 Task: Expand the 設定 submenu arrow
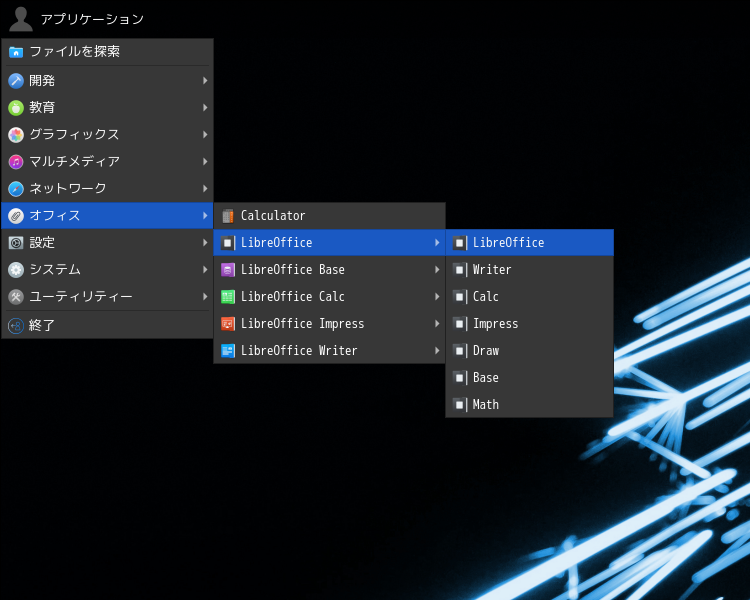205,243
